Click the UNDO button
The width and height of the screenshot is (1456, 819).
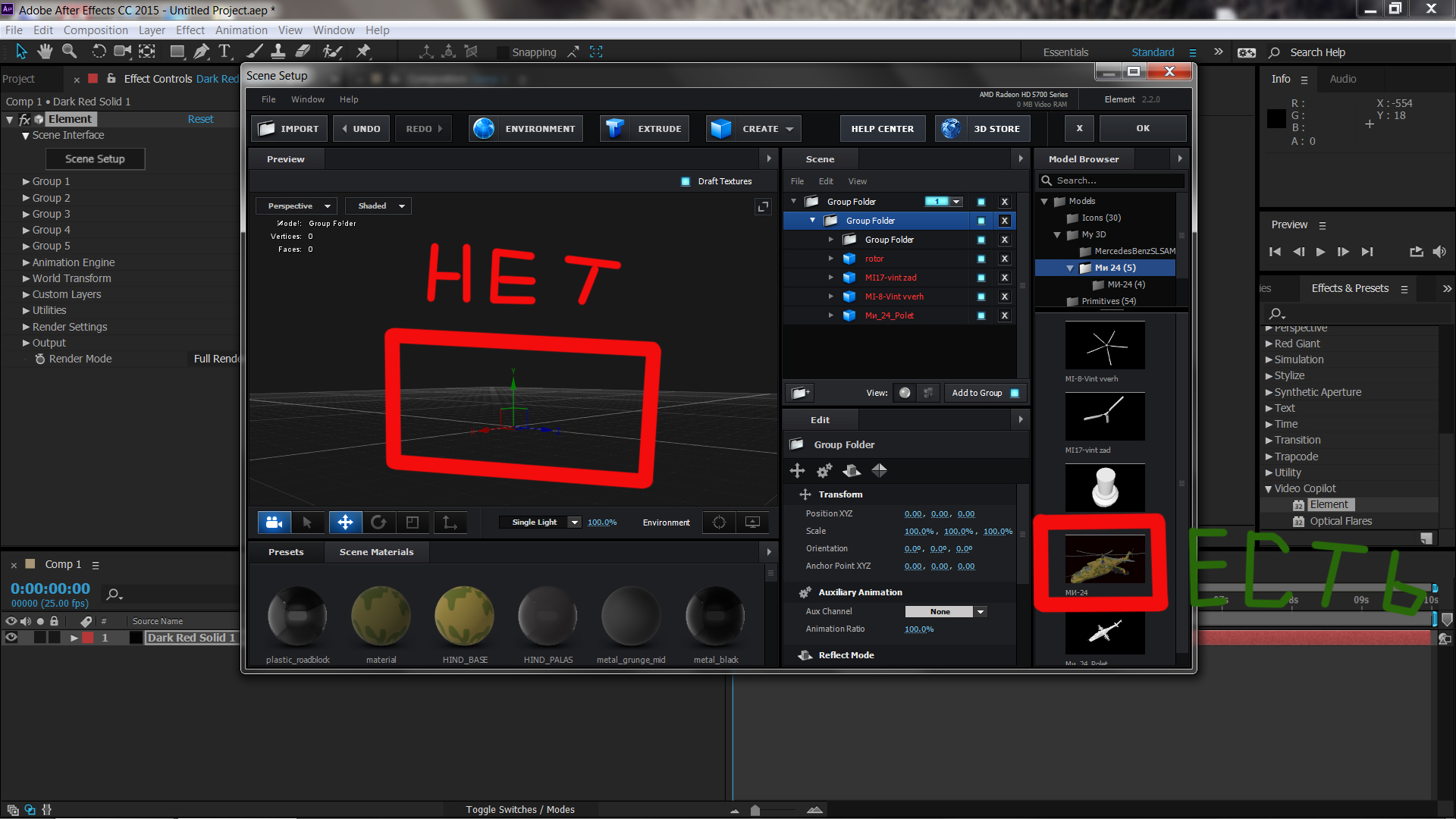point(362,129)
